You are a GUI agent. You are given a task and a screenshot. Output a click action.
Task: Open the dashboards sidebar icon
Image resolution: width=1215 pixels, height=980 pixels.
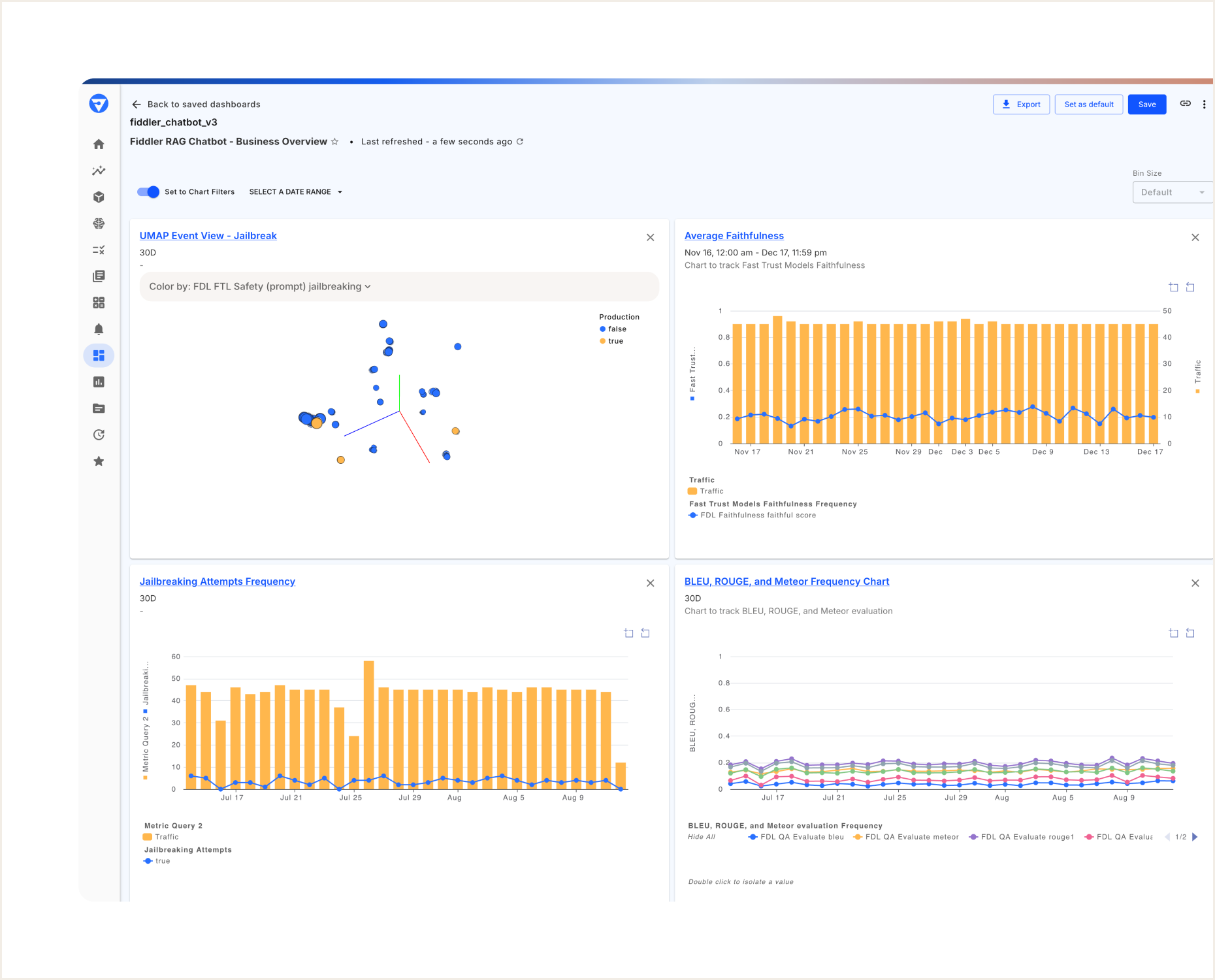coord(99,355)
